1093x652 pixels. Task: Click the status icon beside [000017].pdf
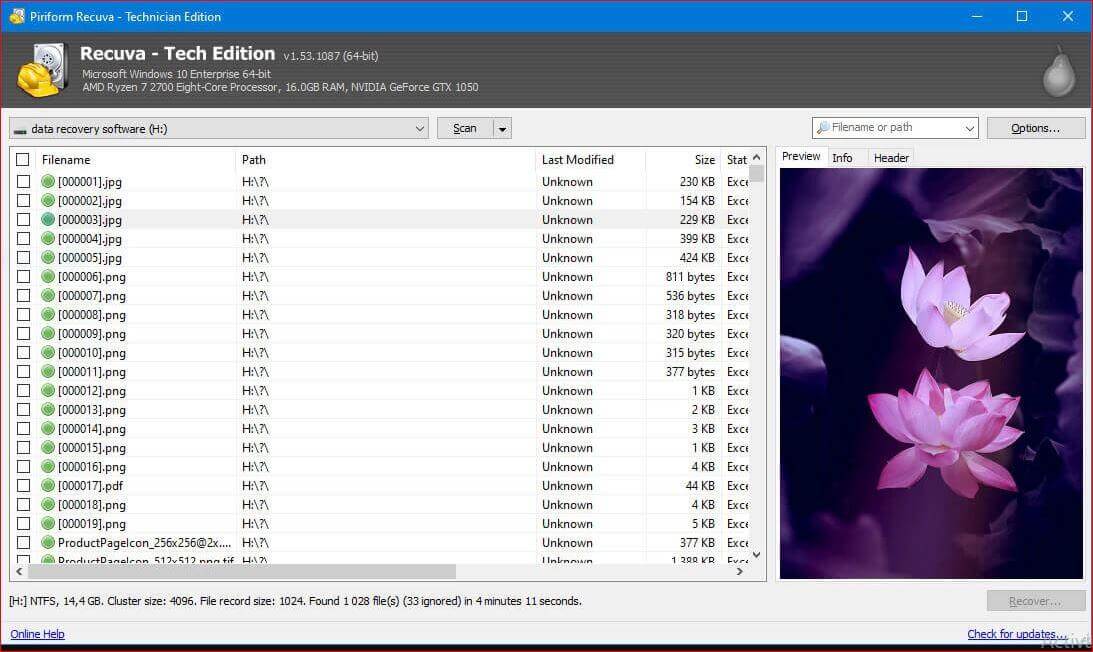(x=48, y=486)
